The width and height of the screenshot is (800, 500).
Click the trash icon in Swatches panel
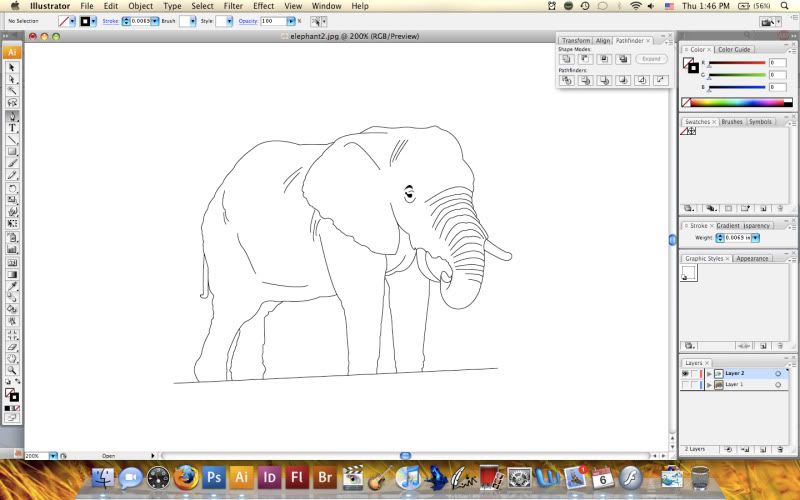[x=778, y=208]
